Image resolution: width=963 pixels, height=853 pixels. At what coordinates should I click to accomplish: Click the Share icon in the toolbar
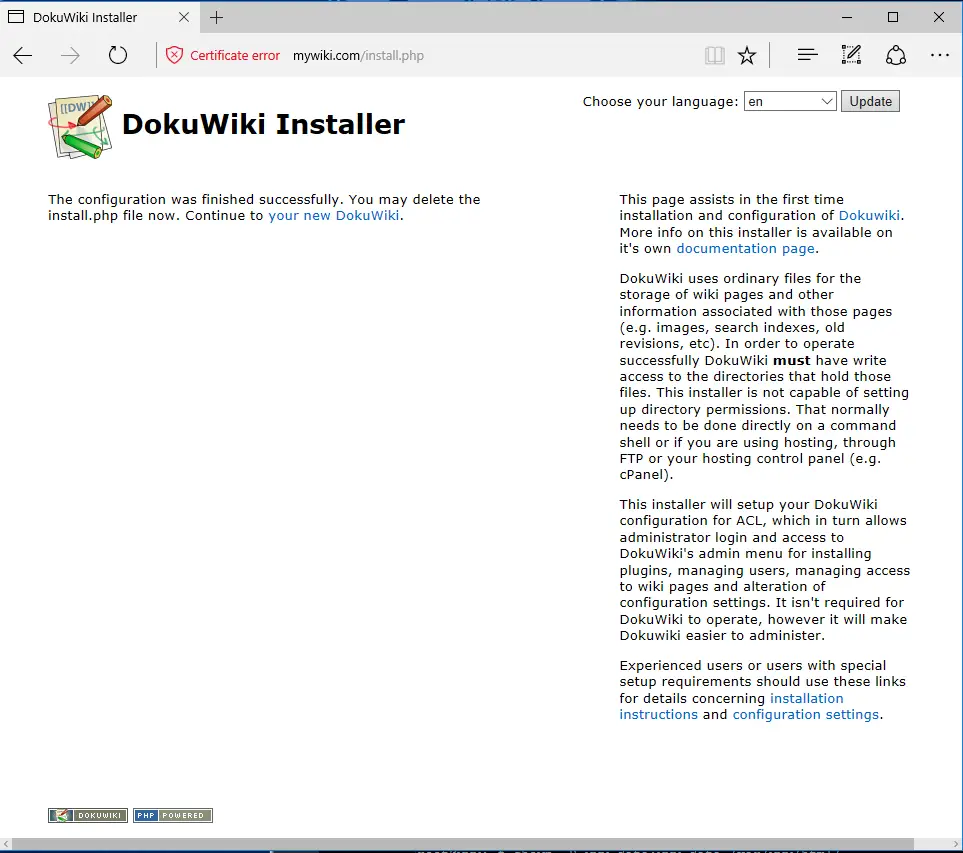896,55
